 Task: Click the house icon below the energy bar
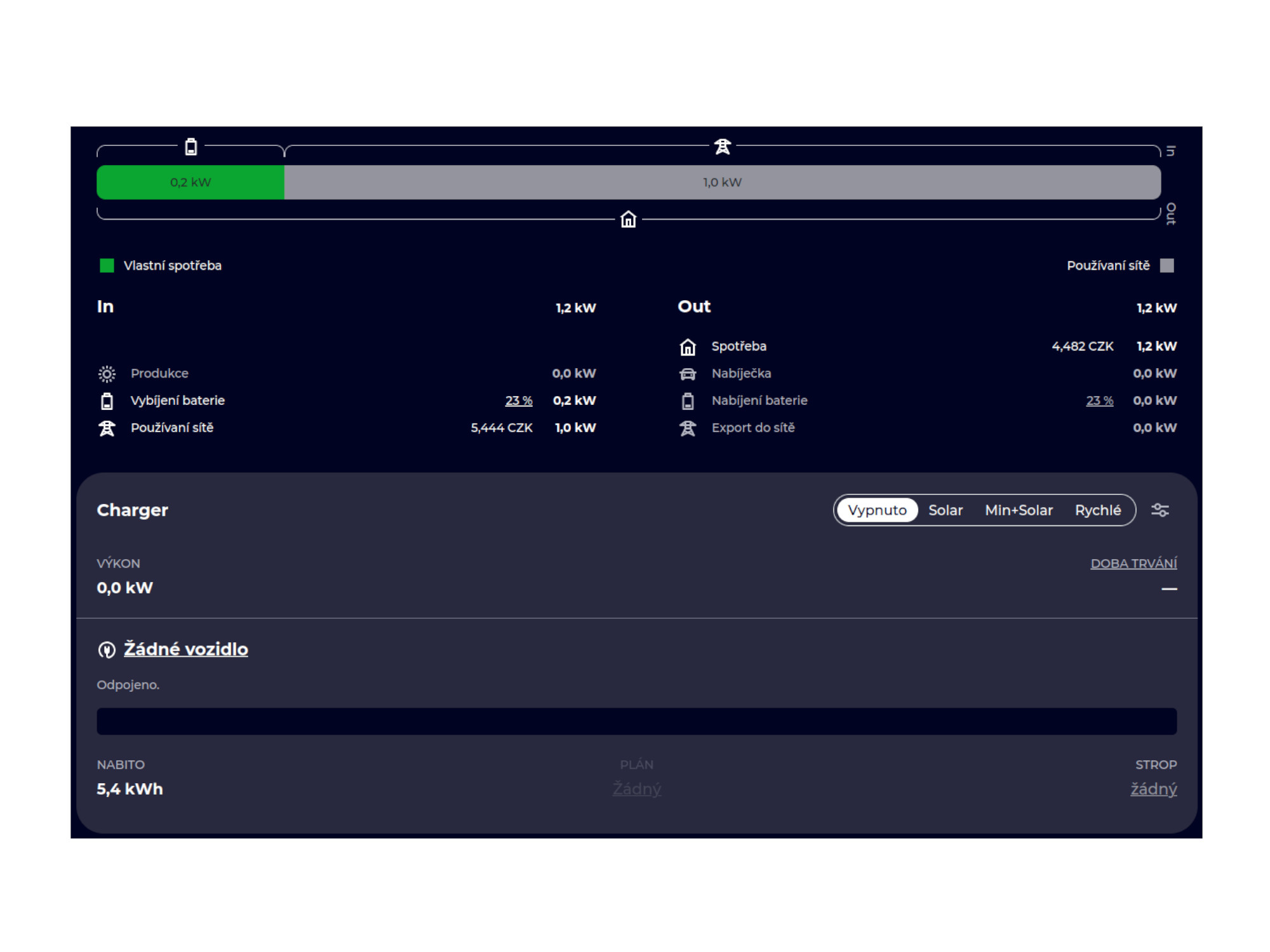[x=628, y=220]
